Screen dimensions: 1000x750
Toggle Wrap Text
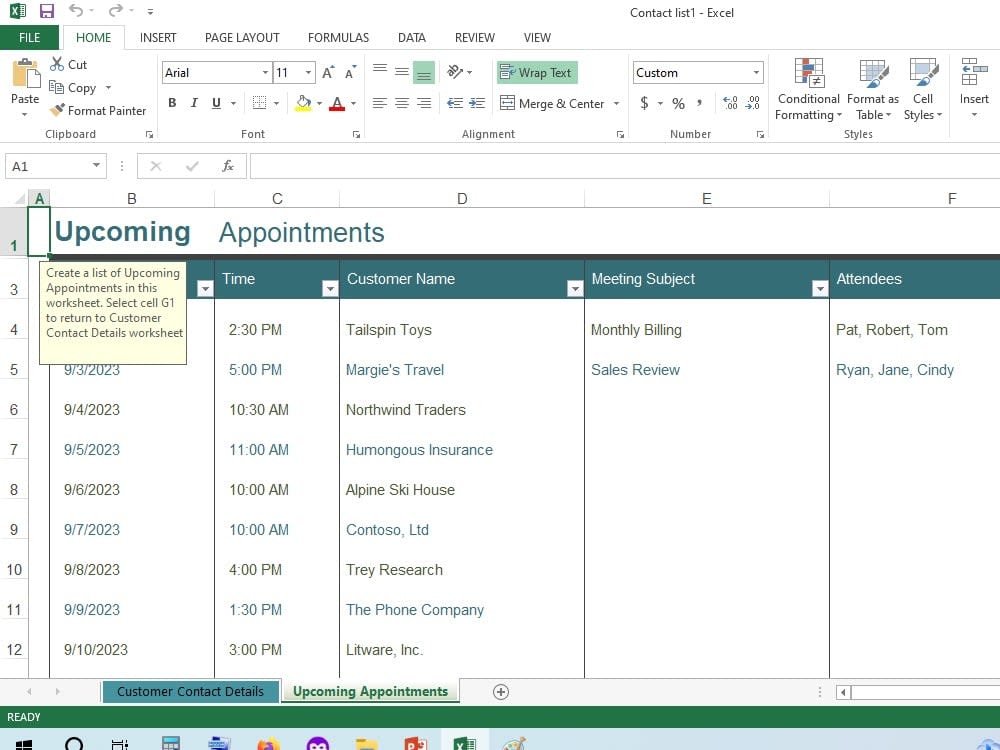tap(537, 73)
